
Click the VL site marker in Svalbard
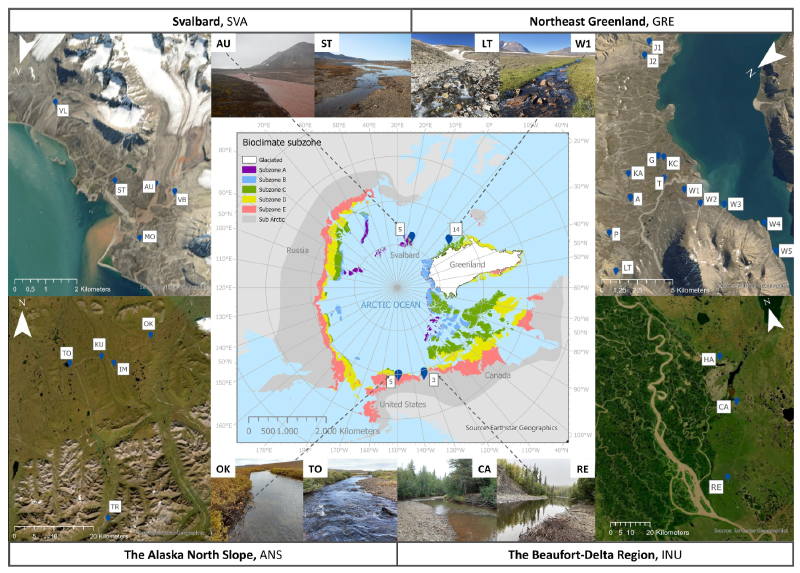click(x=56, y=102)
